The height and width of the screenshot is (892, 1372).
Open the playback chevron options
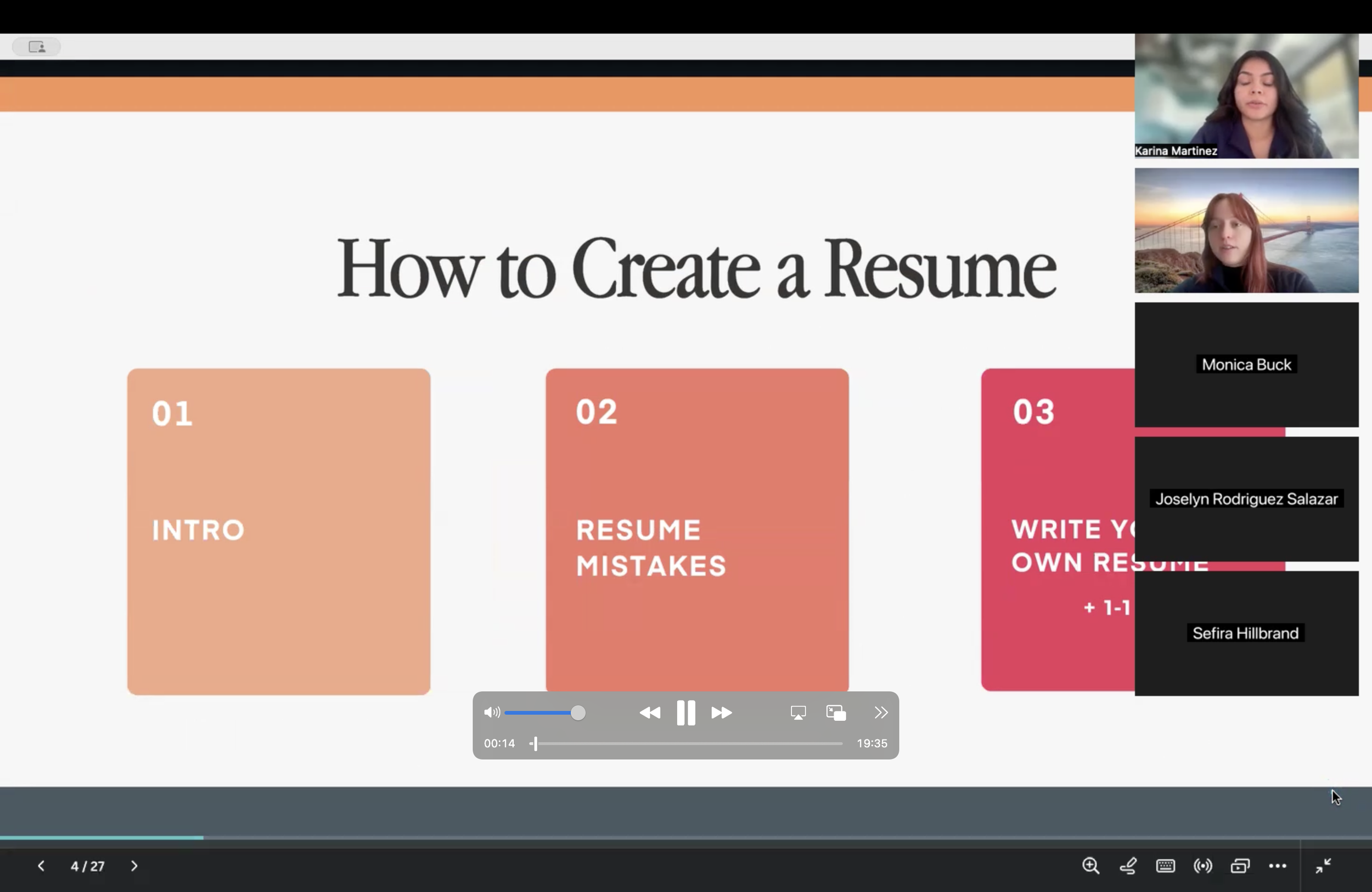880,712
